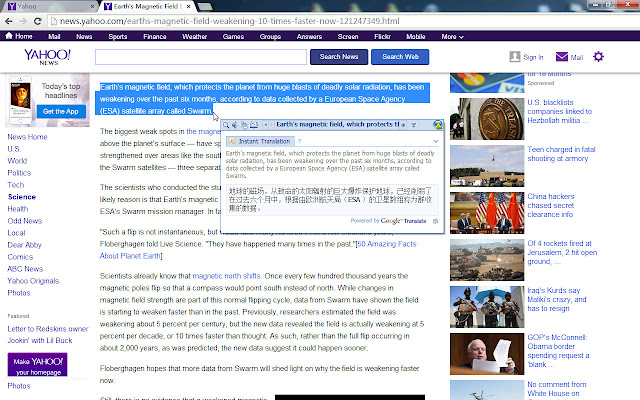Screen dimensions: 640x400
Task: Collapse the Instant Translation panel chevron
Action: click(433, 141)
